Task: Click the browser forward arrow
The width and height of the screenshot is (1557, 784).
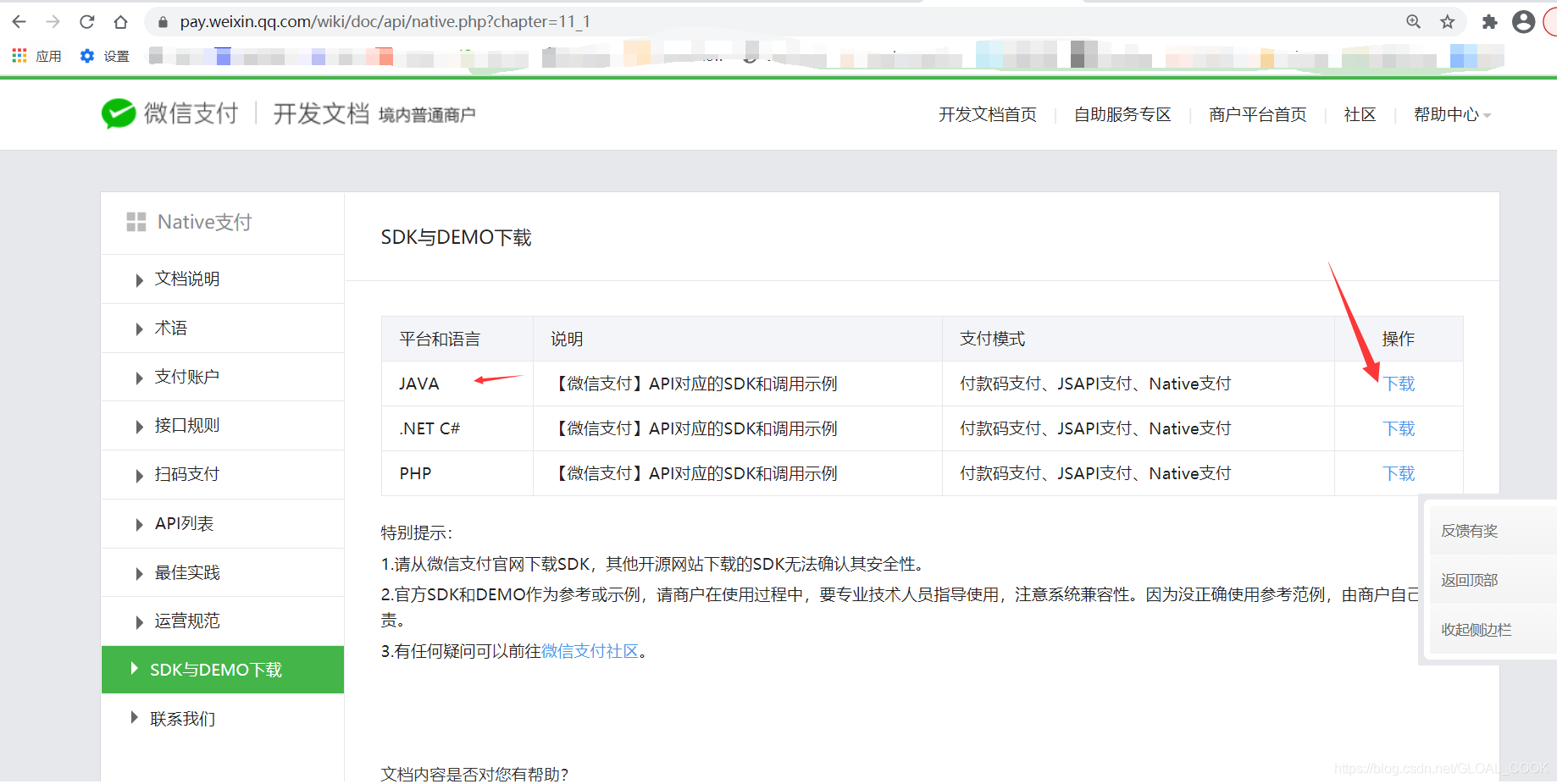Action: pyautogui.click(x=53, y=22)
